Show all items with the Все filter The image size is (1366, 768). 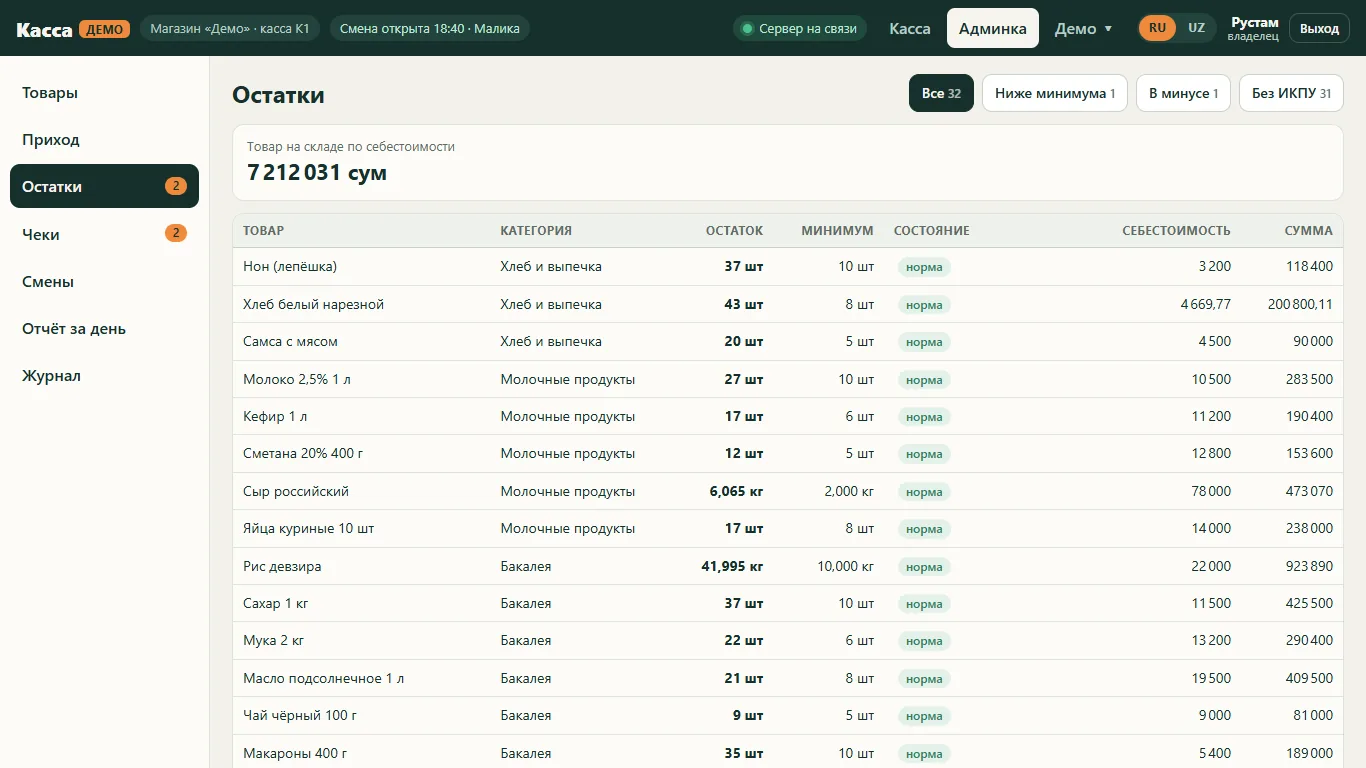(x=941, y=93)
